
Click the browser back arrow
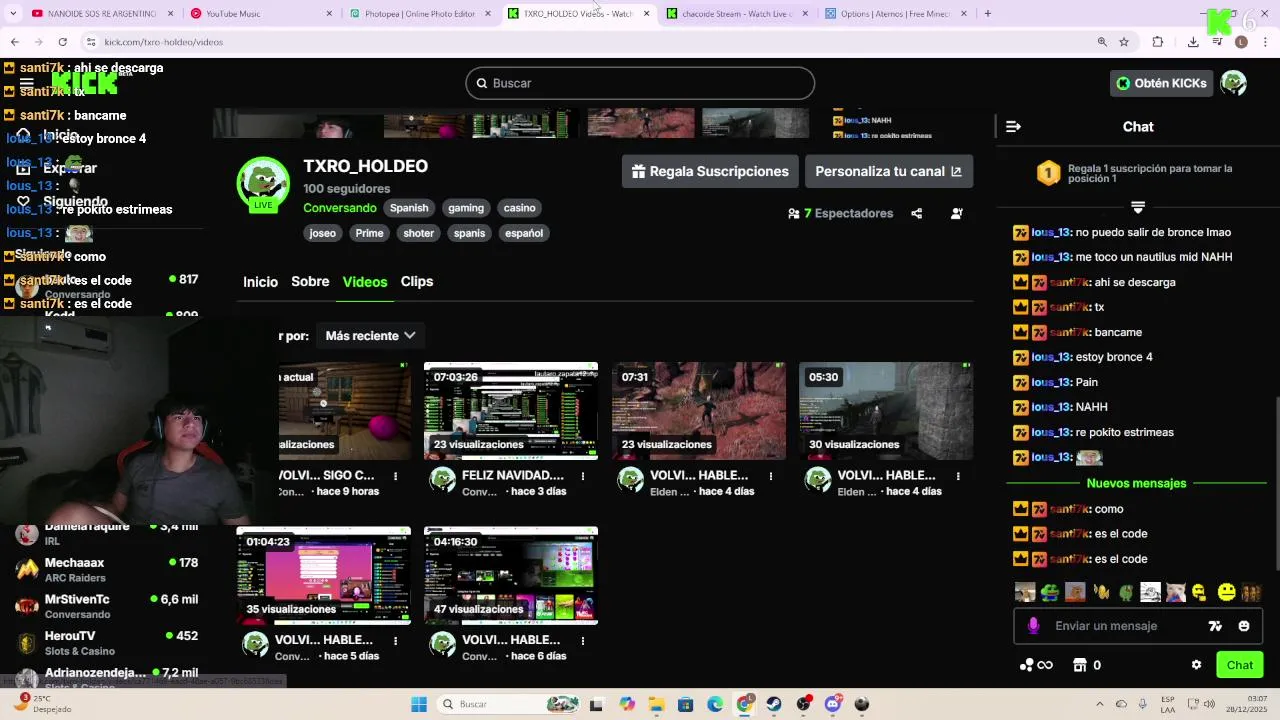point(15,42)
